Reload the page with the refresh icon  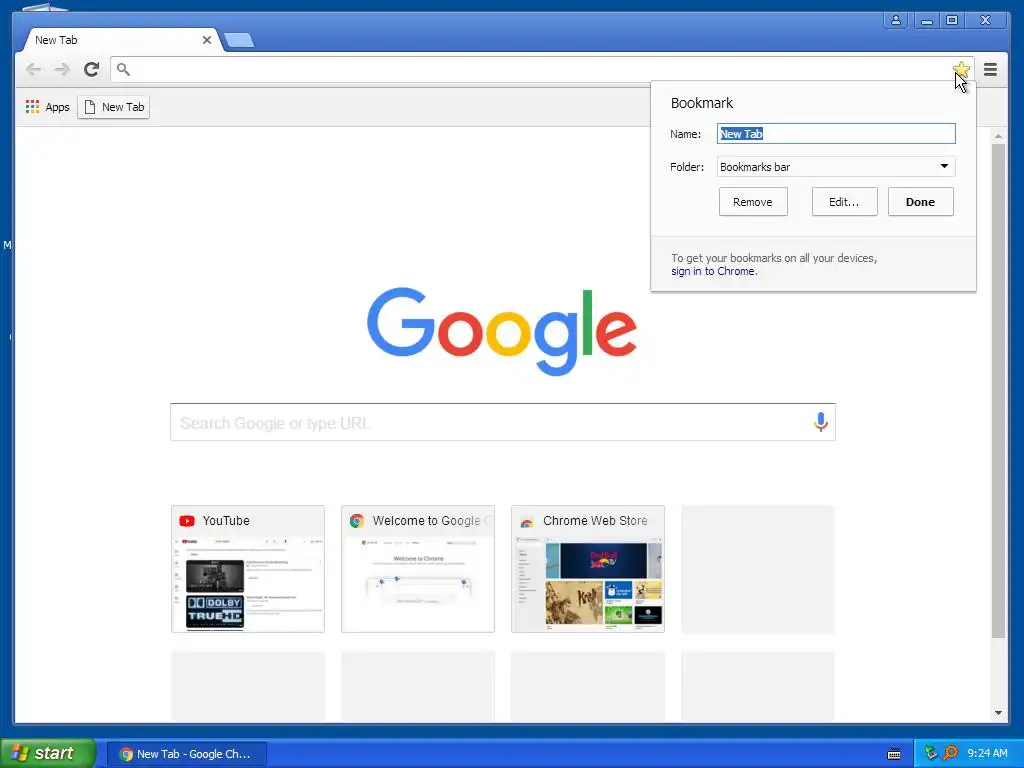(91, 69)
